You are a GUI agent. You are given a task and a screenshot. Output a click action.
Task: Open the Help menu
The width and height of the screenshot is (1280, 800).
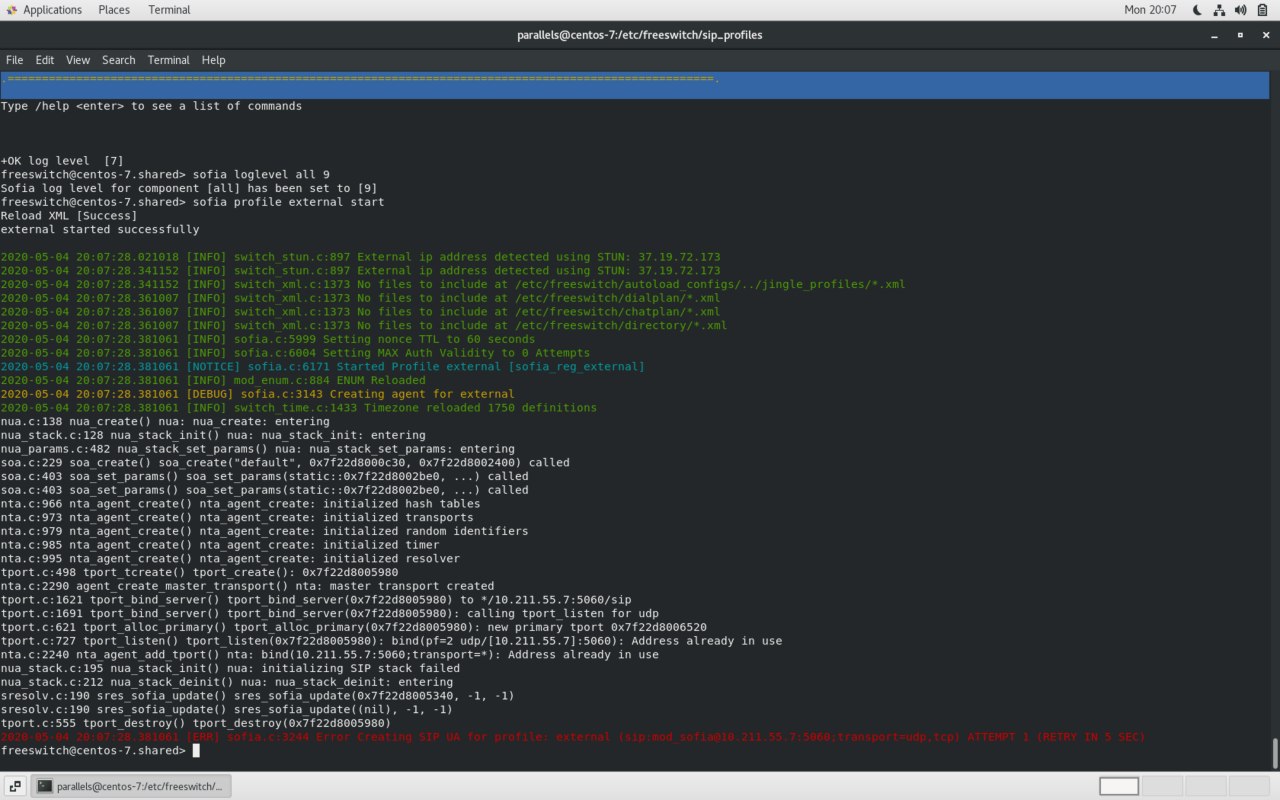click(x=213, y=60)
